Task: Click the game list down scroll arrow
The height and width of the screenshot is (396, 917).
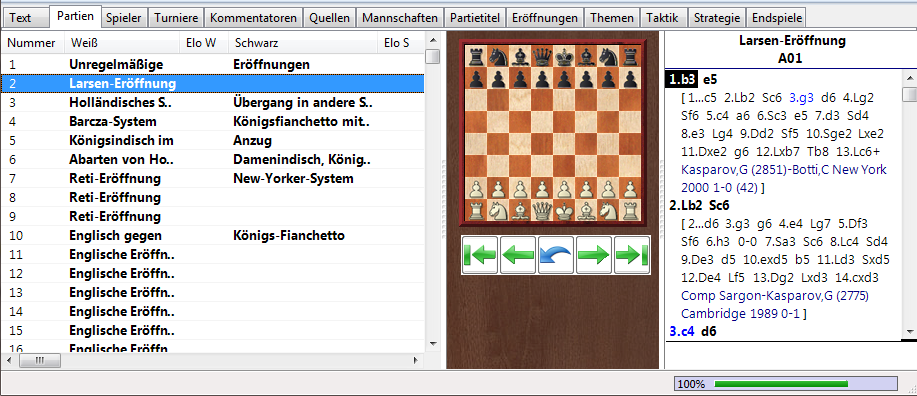Action: [433, 343]
